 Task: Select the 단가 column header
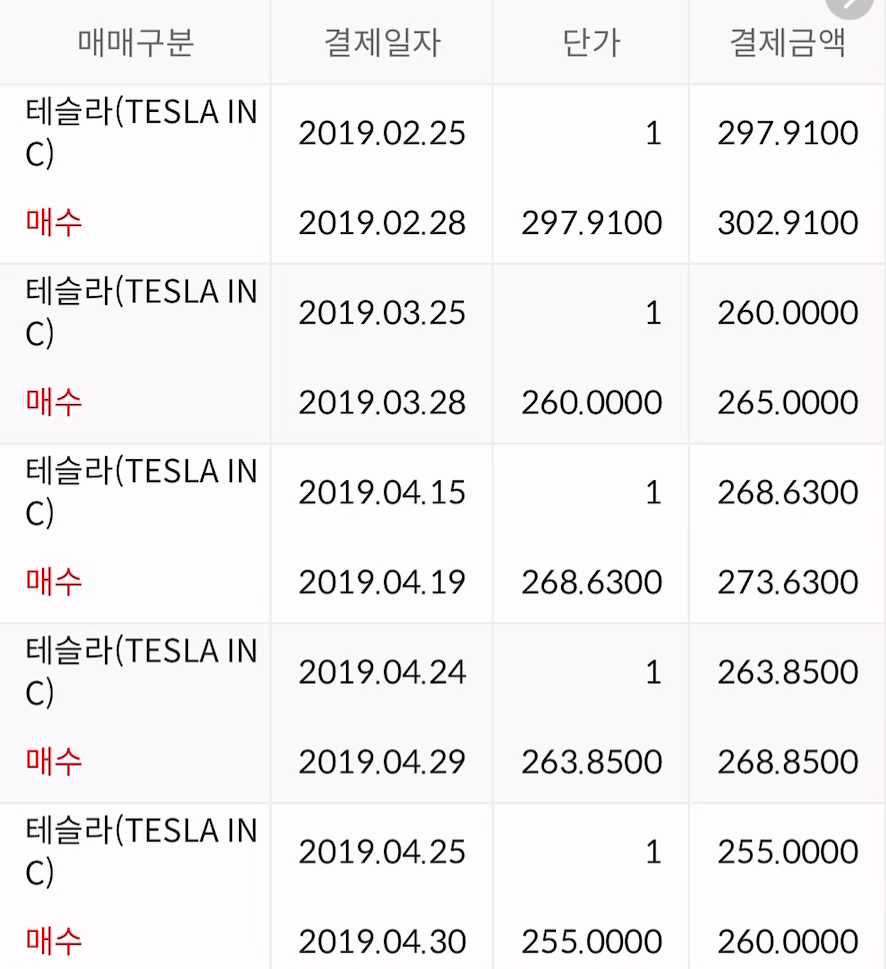tap(591, 42)
